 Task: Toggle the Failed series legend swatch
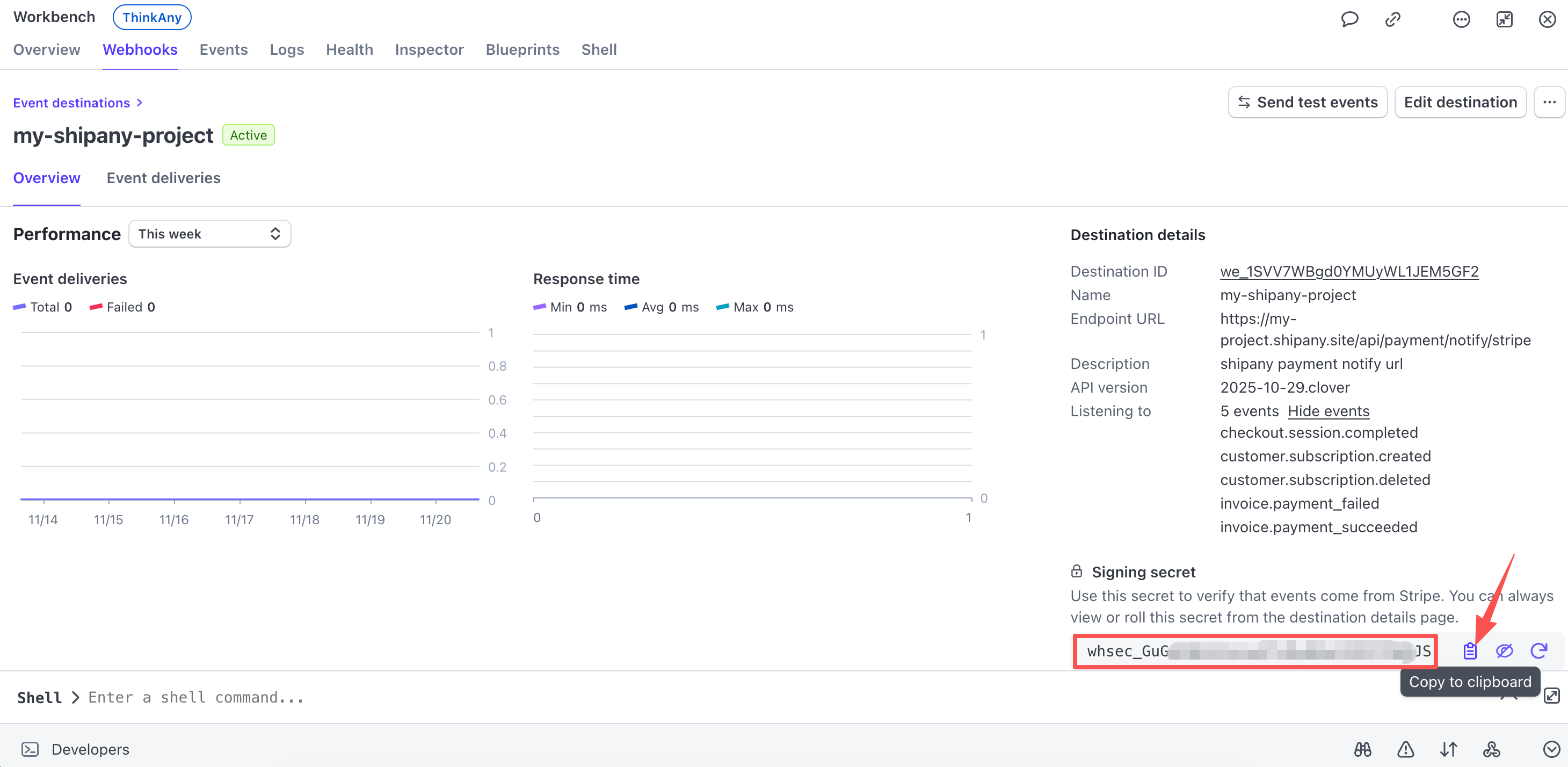[x=96, y=307]
